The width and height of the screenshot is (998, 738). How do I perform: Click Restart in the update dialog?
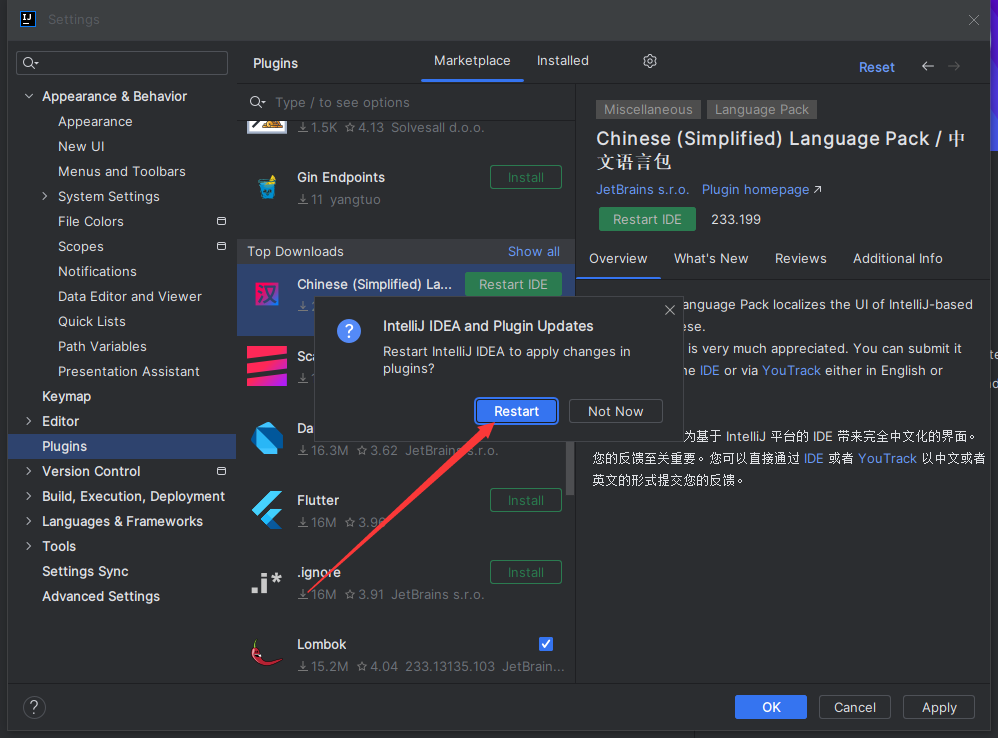[x=516, y=411]
